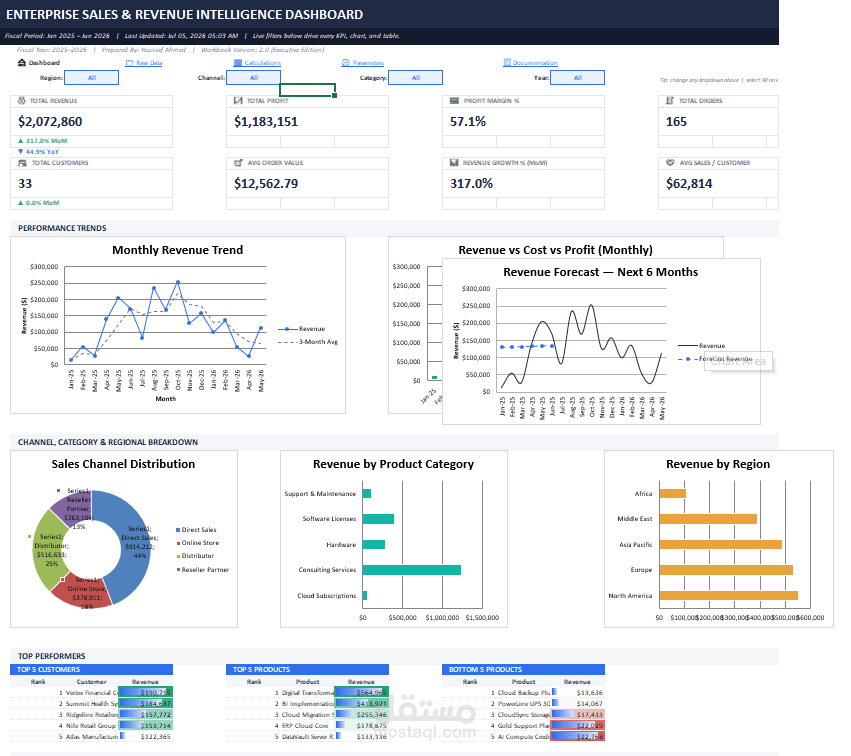Click the Revenue legend entry in Monthly Revenue Trend
The height and width of the screenshot is (756, 851).
[x=302, y=329]
